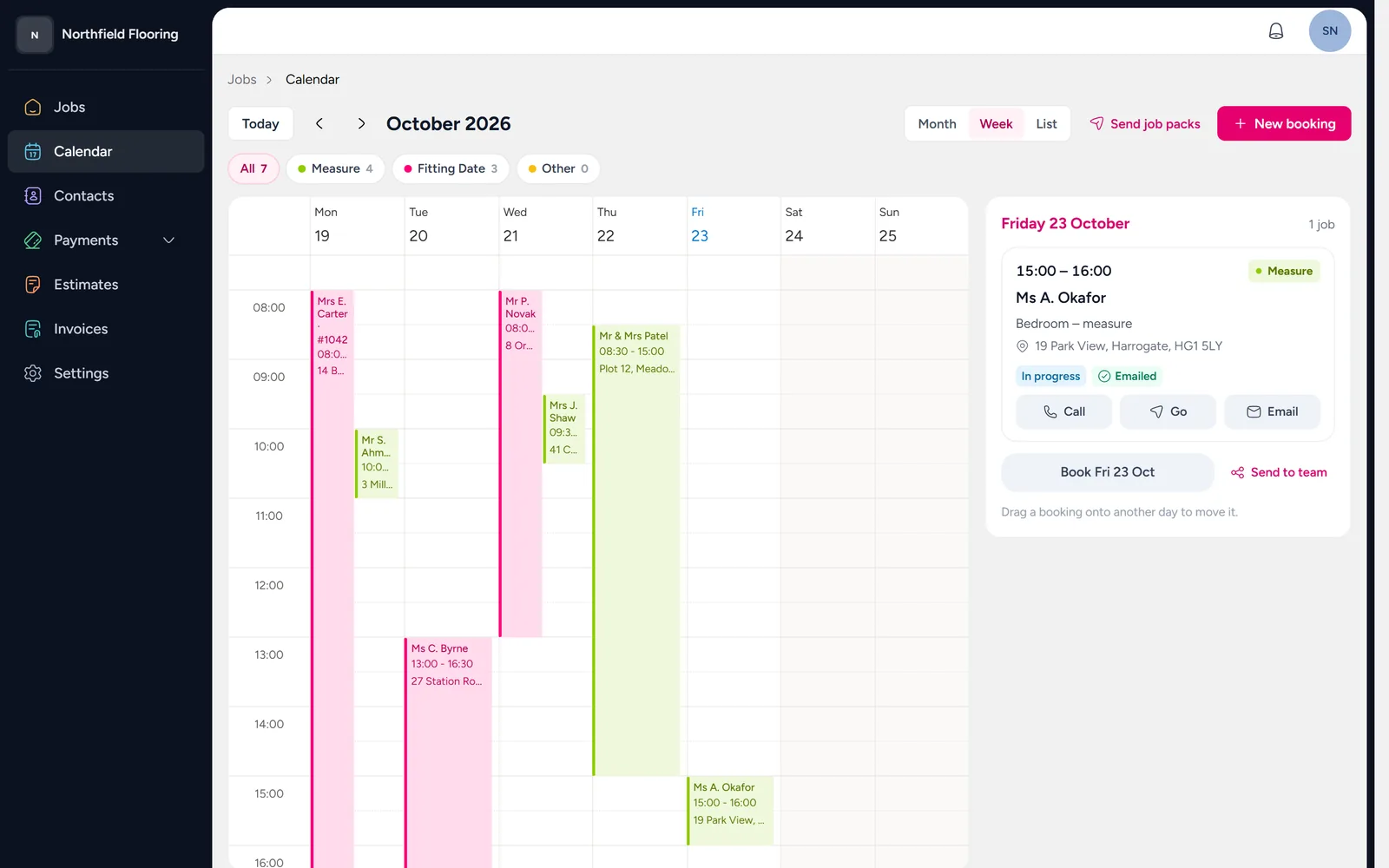Open Mr & Mrs Patel booking
The image size is (1389, 868).
[x=636, y=549]
